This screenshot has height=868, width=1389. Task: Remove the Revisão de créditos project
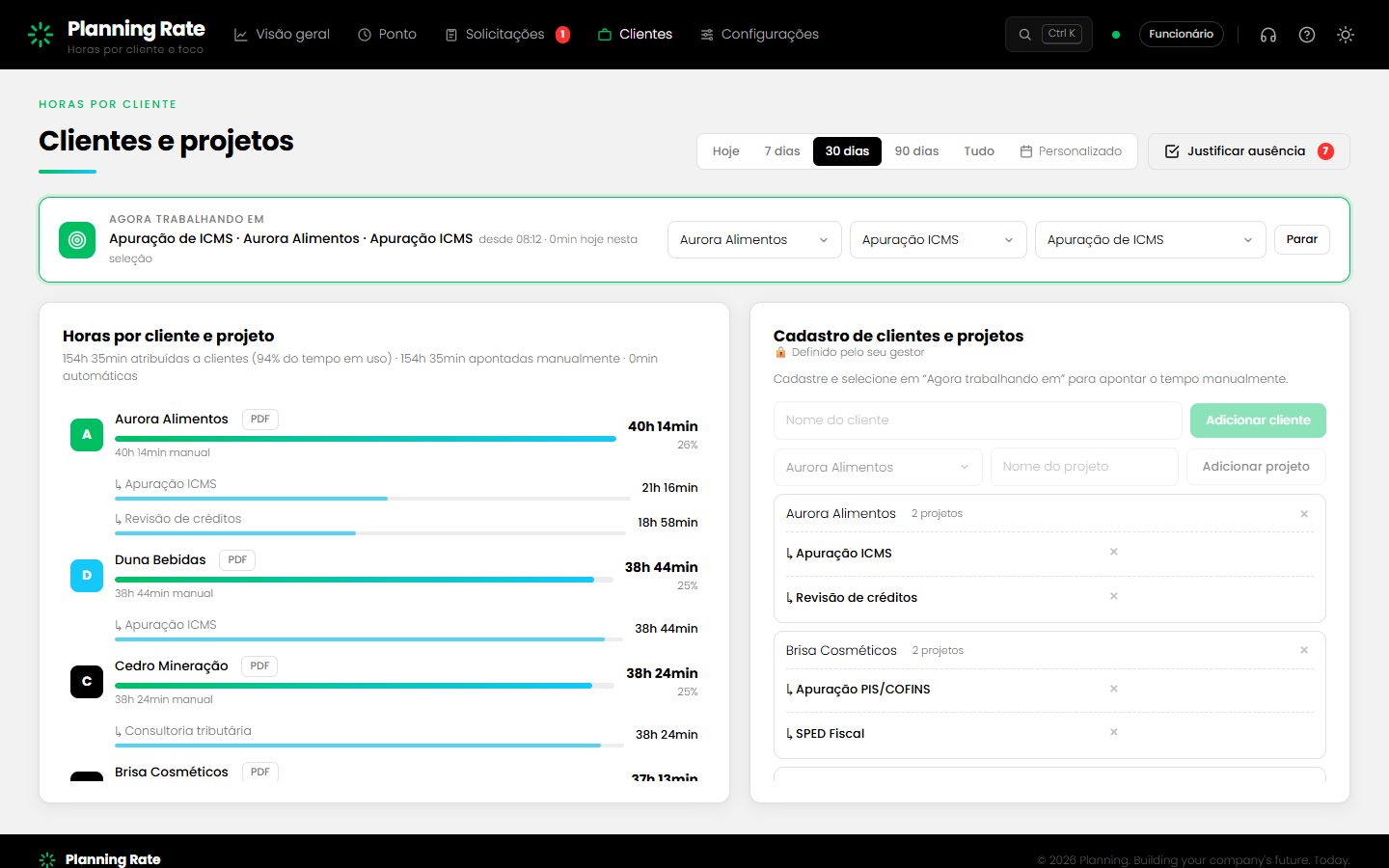(x=1114, y=596)
